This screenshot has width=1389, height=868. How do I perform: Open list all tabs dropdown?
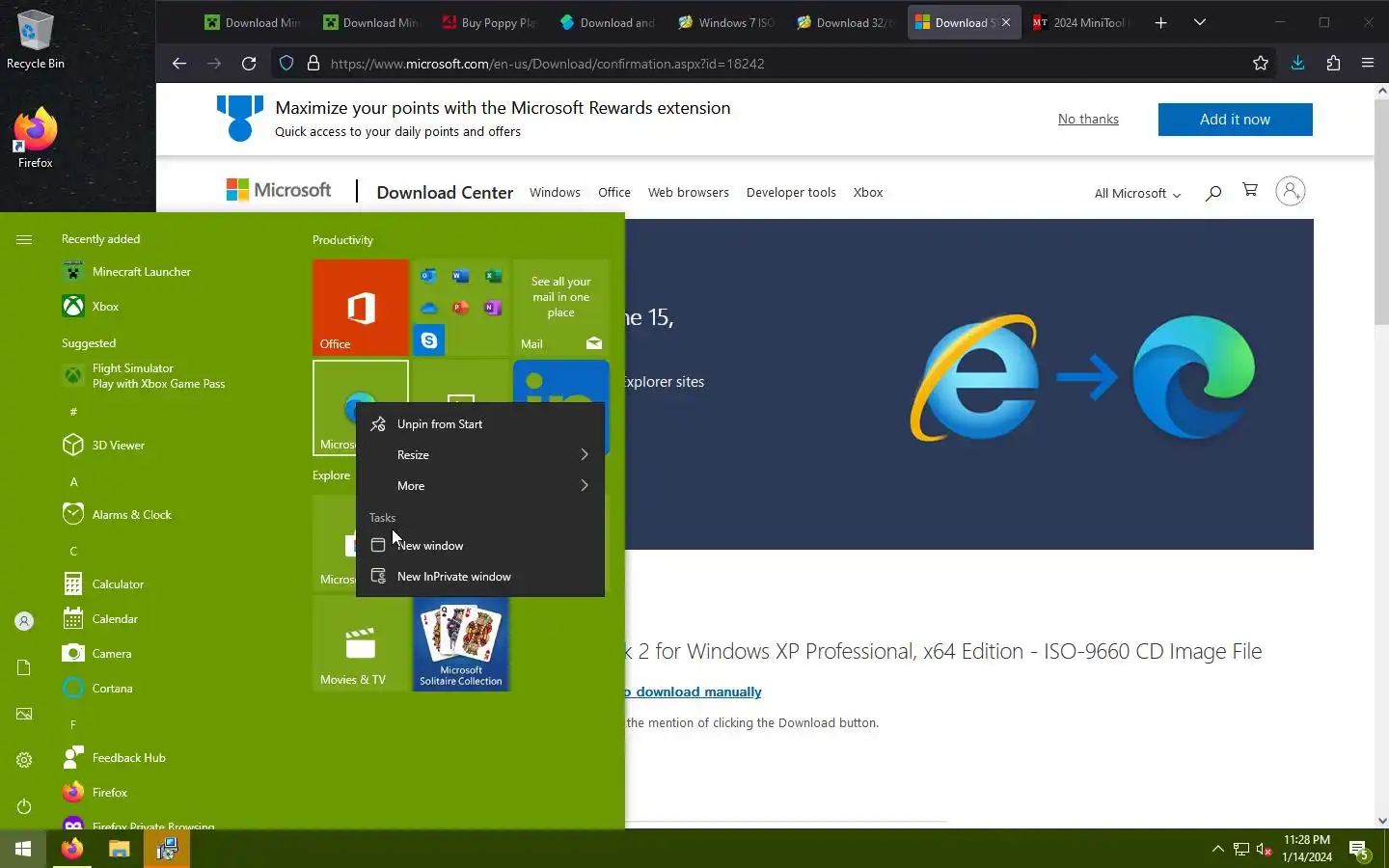(1200, 22)
